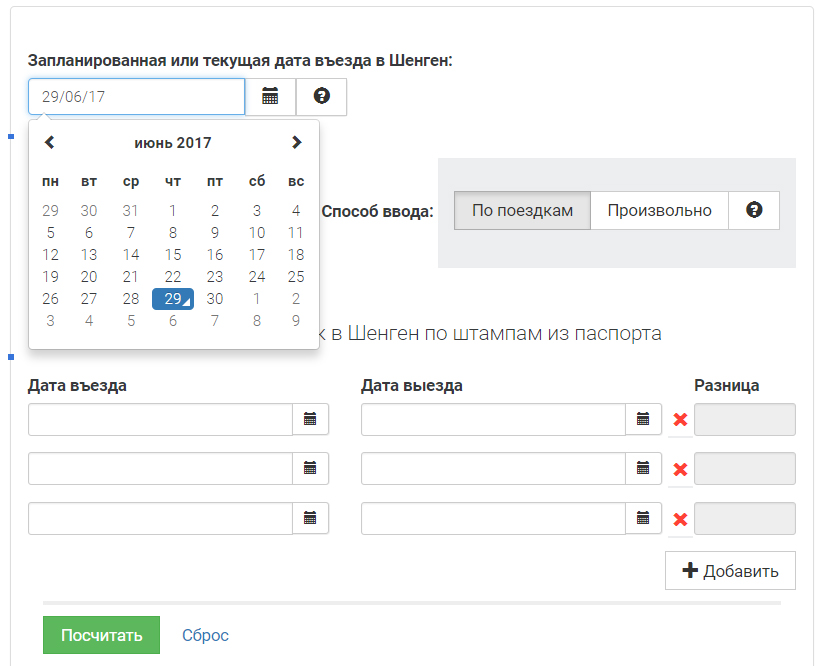The image size is (822, 666).
Task: Select the По поездкам input mode
Action: [x=522, y=210]
